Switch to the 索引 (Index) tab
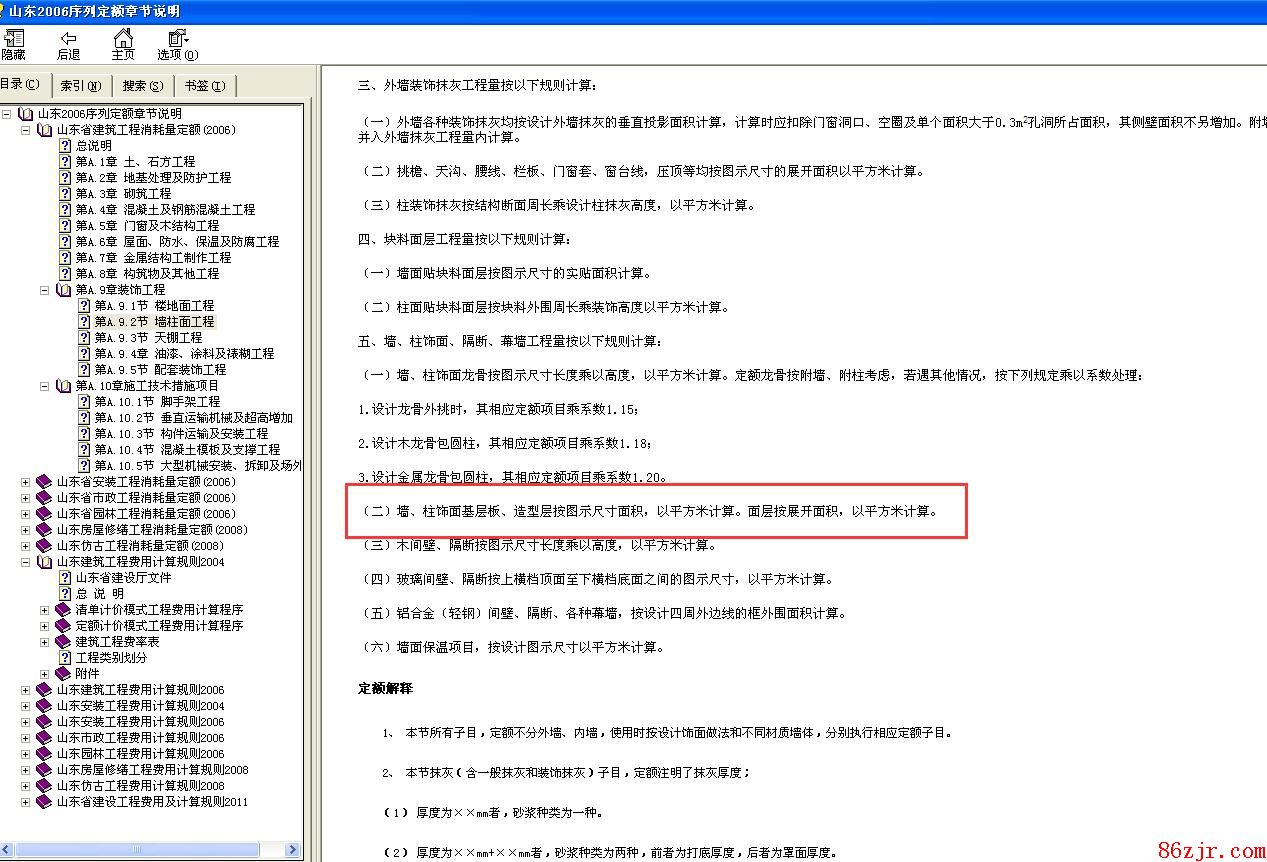Screen dimensions: 1267x862 tap(80, 86)
